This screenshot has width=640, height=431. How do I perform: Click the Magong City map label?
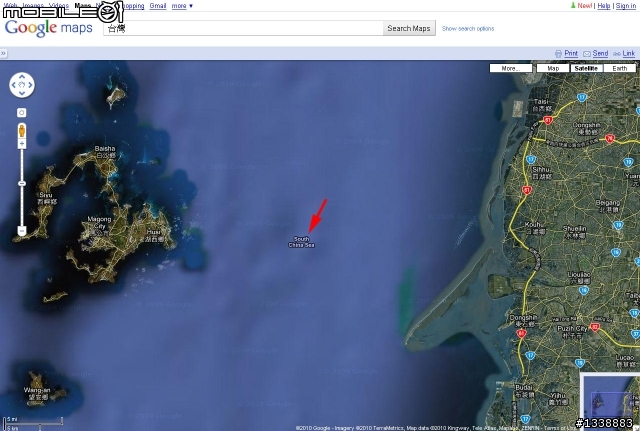coord(99,226)
